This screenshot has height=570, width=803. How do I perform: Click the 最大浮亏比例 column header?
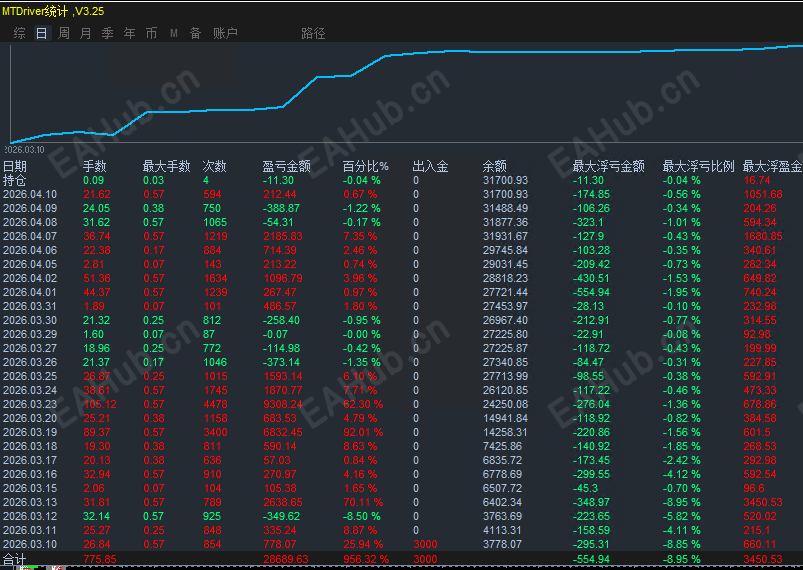[699, 166]
